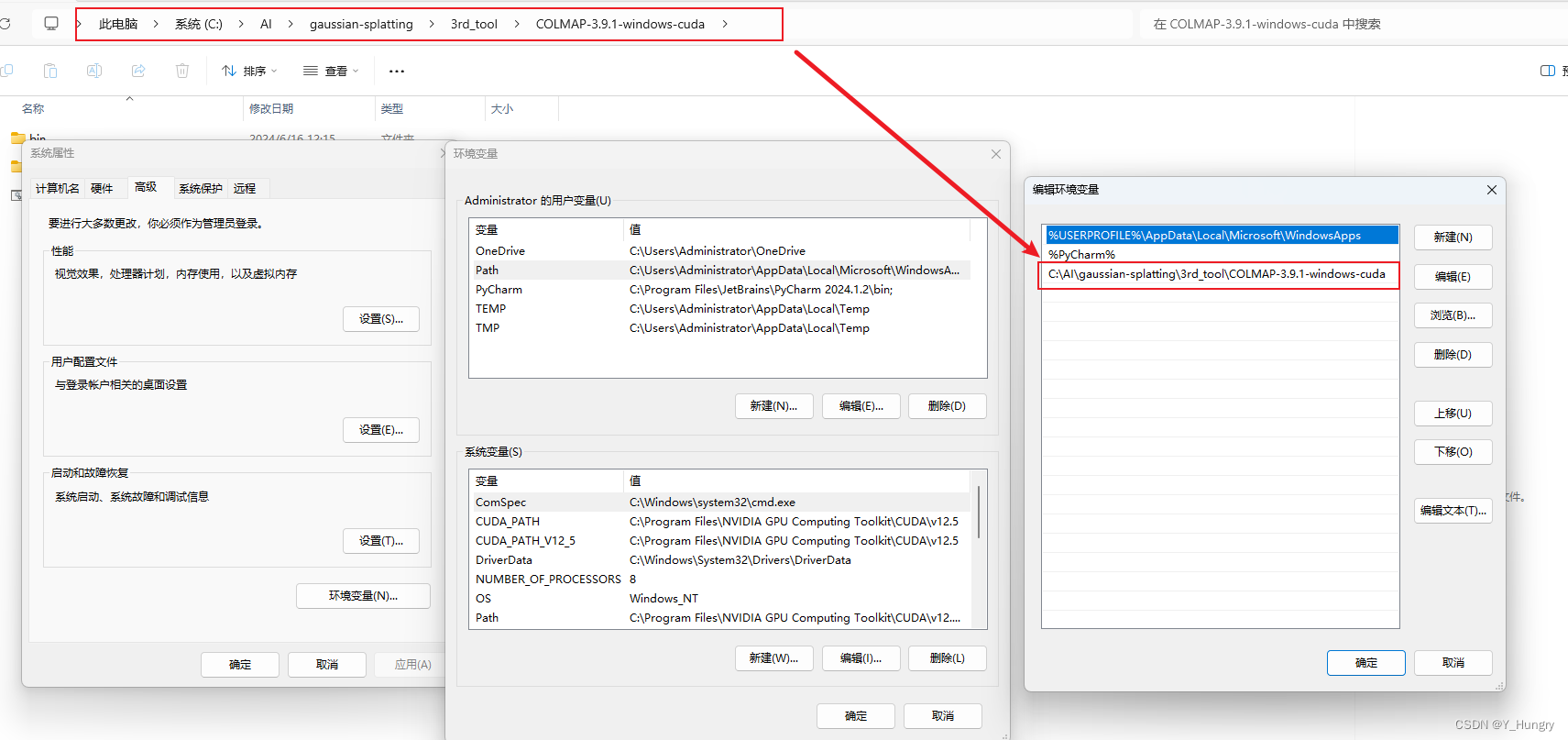Click 删除(D) under user variables
Screen dimensions: 1568x740
(x=947, y=405)
